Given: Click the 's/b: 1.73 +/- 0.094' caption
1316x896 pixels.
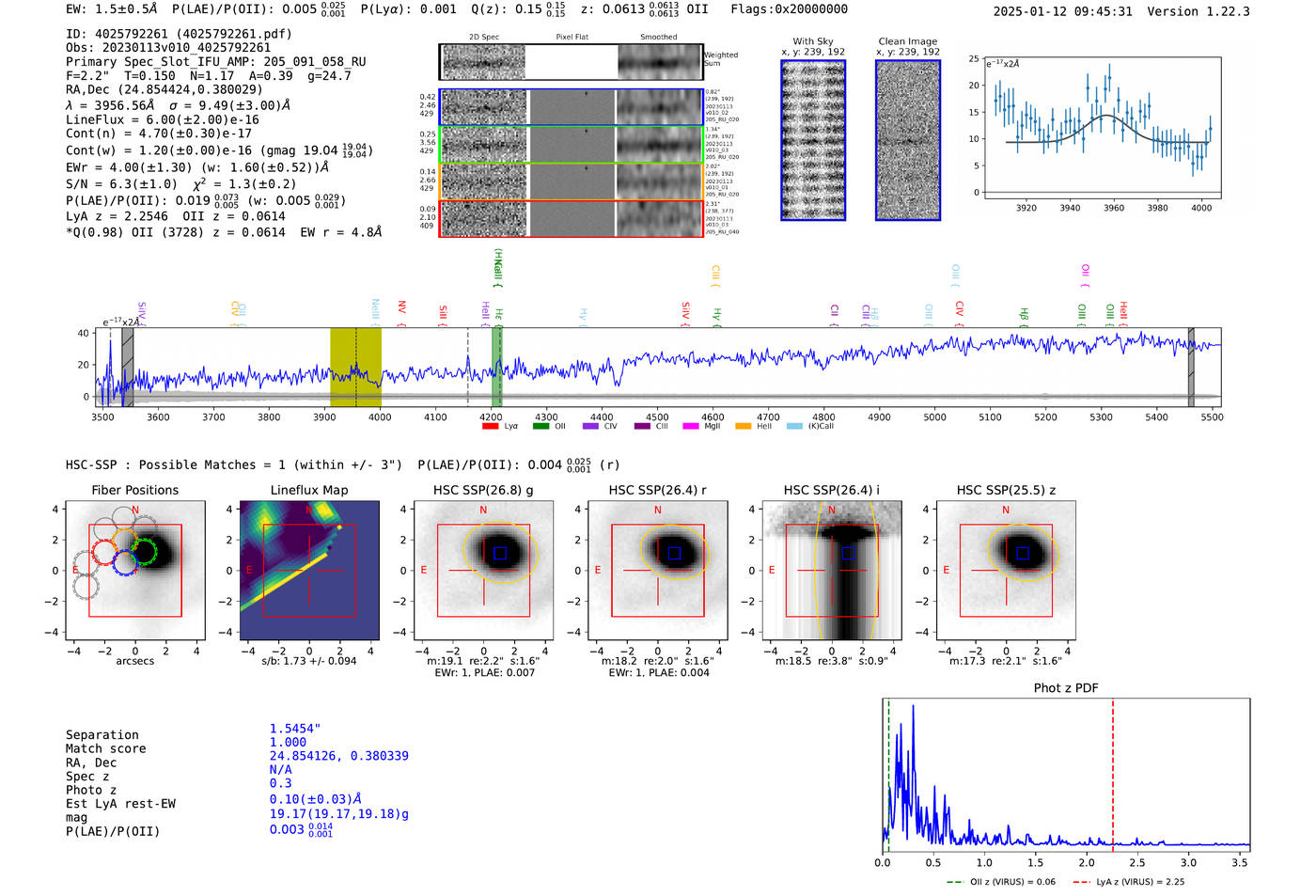Looking at the screenshot, I should pyautogui.click(x=309, y=661).
